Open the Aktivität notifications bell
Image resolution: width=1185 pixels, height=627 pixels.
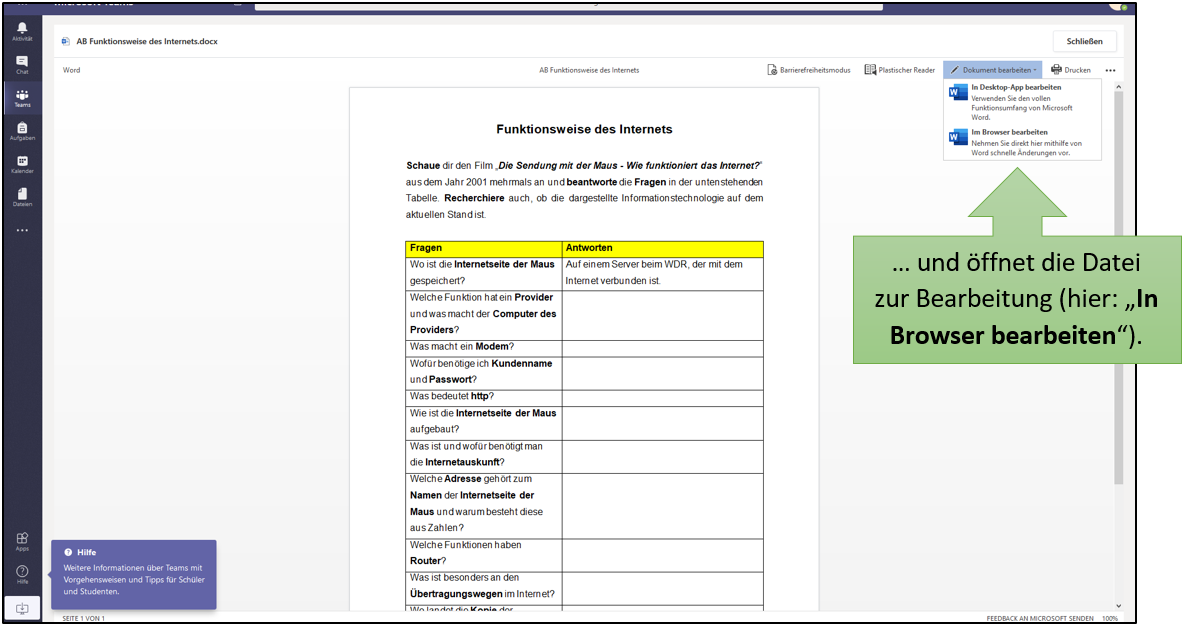(x=22, y=30)
